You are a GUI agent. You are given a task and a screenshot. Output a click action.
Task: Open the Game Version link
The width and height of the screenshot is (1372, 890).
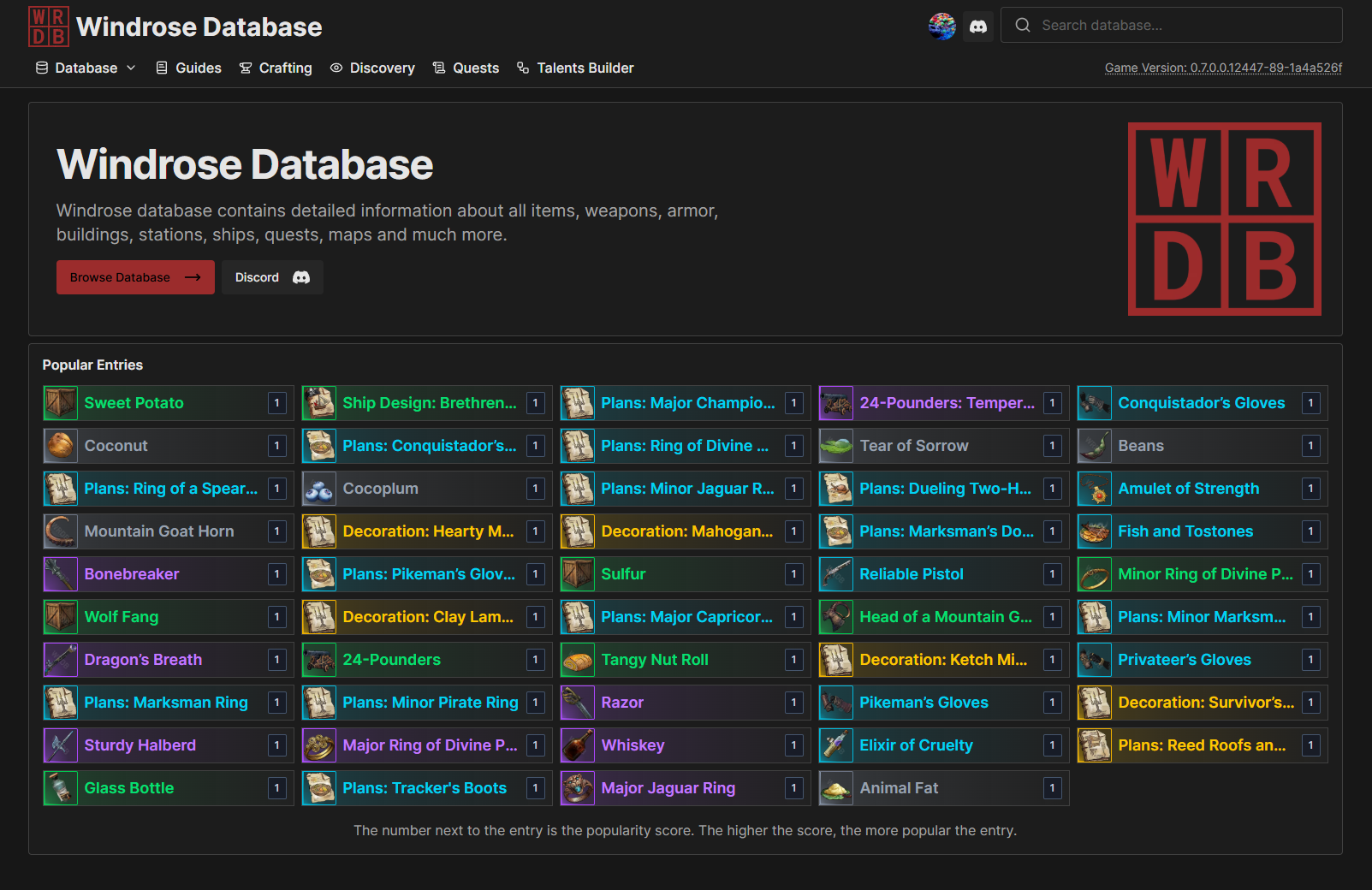click(x=1222, y=68)
